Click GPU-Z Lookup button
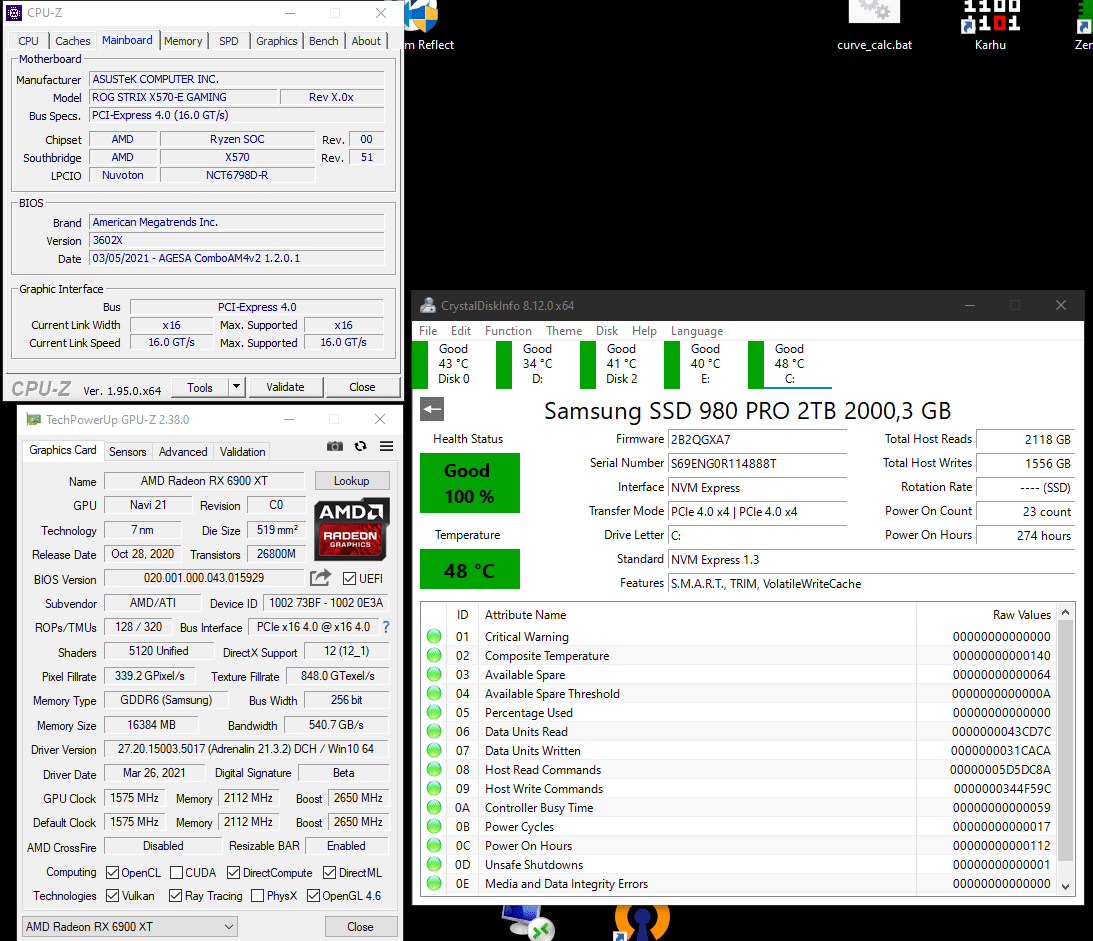Image resolution: width=1093 pixels, height=941 pixels. pos(351,481)
